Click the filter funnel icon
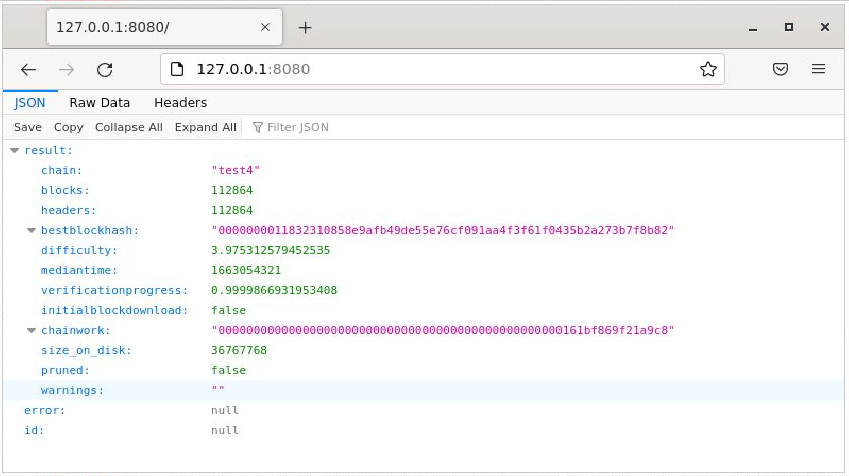Image resolution: width=849 pixels, height=476 pixels. [258, 127]
